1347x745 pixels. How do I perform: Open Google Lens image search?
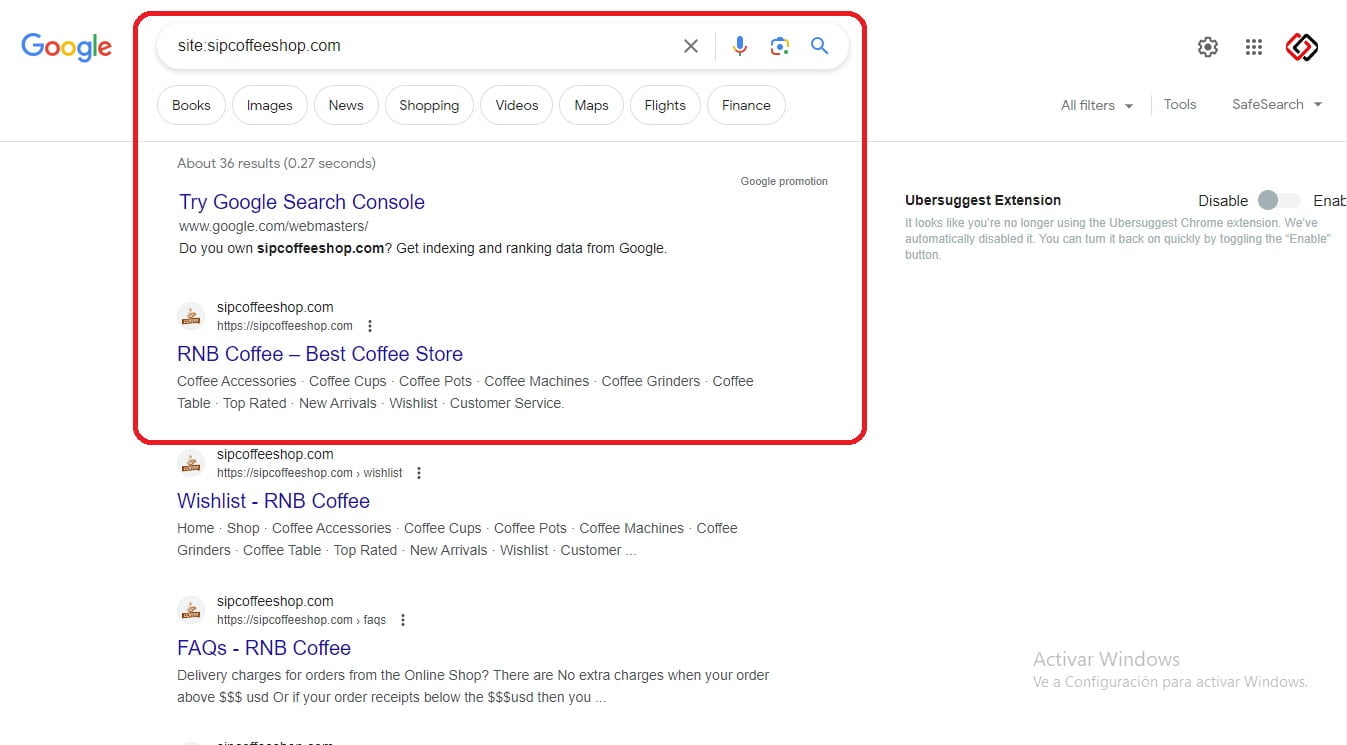[780, 46]
